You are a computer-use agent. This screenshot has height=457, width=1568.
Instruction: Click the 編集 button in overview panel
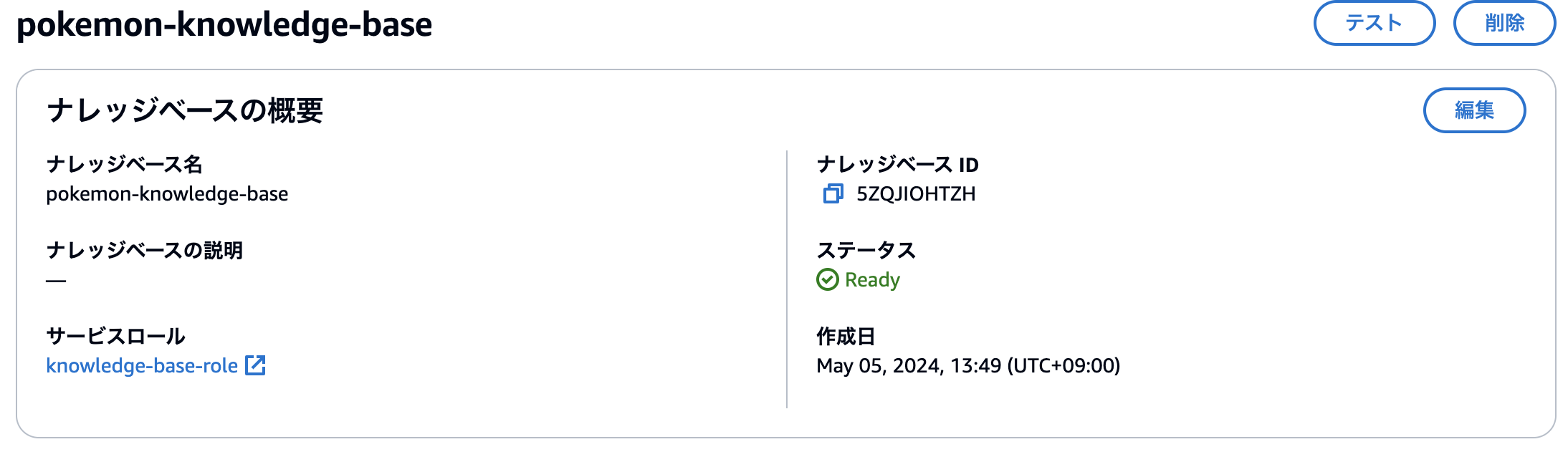coord(1474,110)
